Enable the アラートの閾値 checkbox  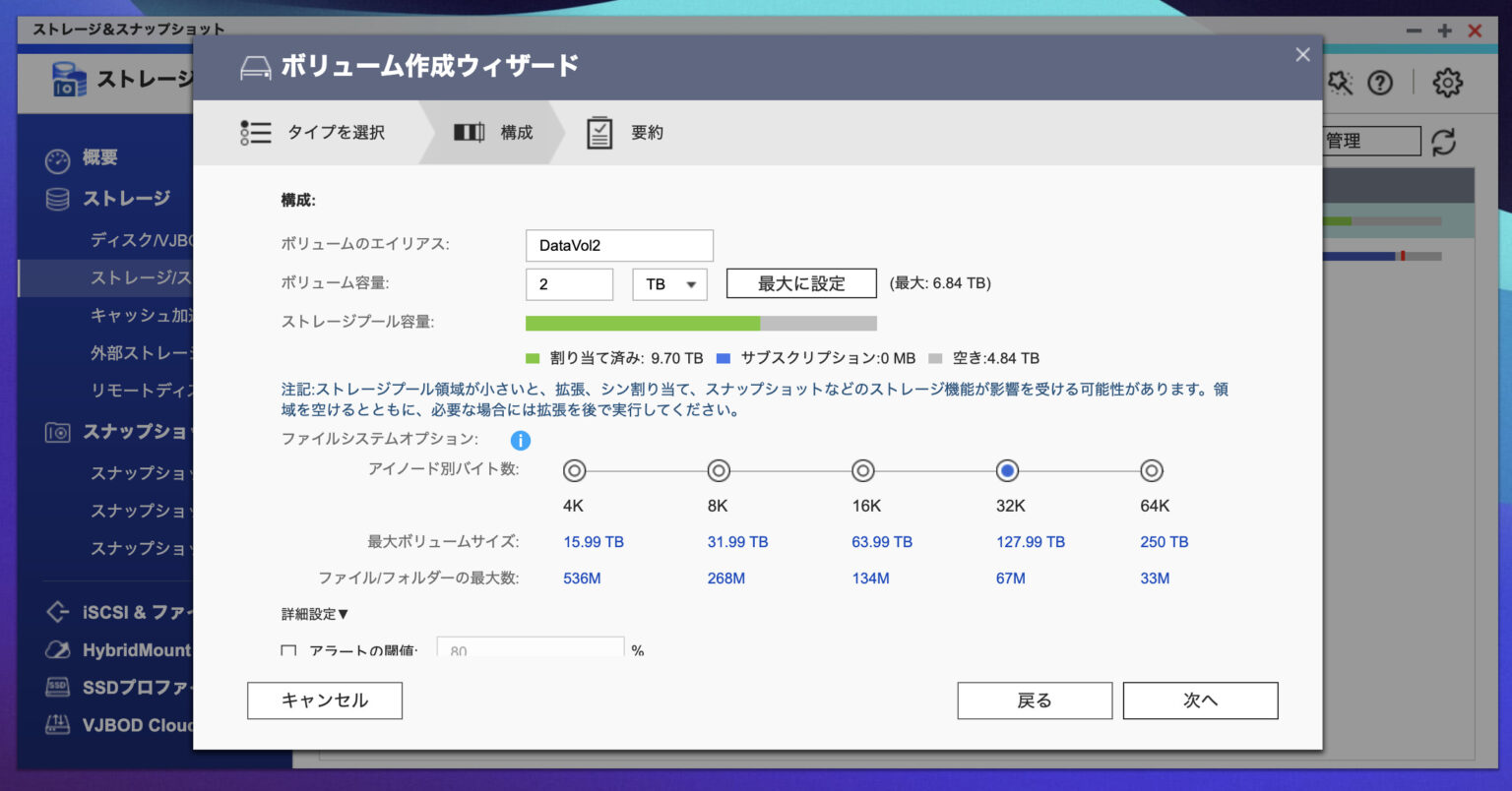click(287, 650)
